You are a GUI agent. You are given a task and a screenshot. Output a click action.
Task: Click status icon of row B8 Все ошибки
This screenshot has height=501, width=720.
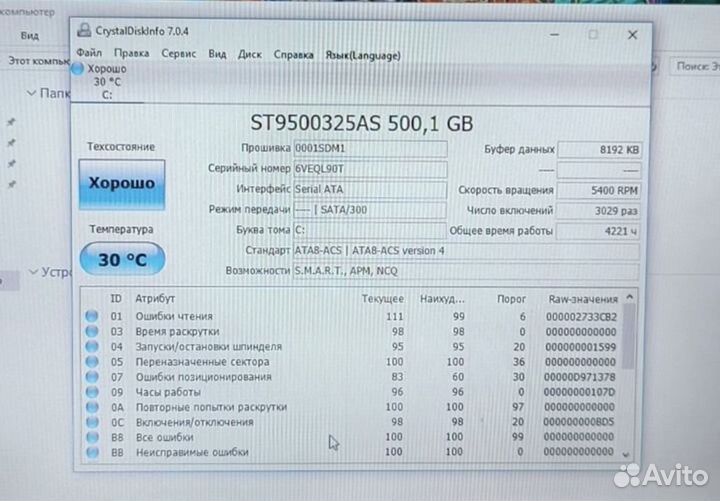tap(92, 437)
